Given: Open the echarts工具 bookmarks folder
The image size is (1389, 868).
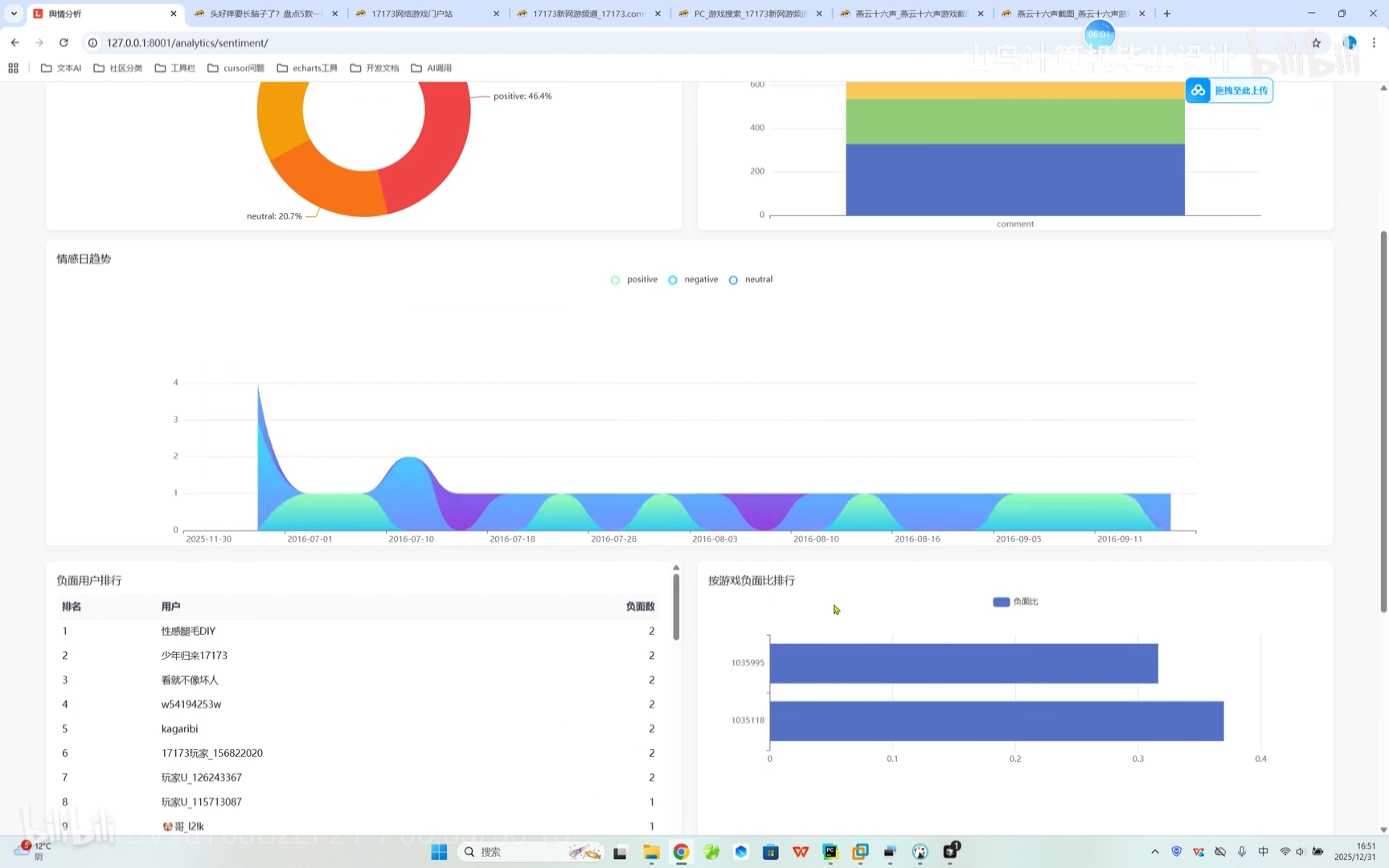Looking at the screenshot, I should pyautogui.click(x=307, y=68).
